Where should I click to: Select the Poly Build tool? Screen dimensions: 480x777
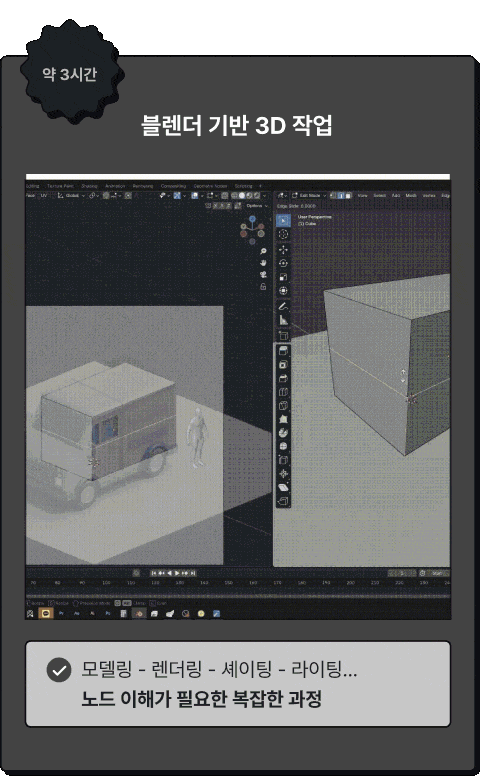[283, 419]
